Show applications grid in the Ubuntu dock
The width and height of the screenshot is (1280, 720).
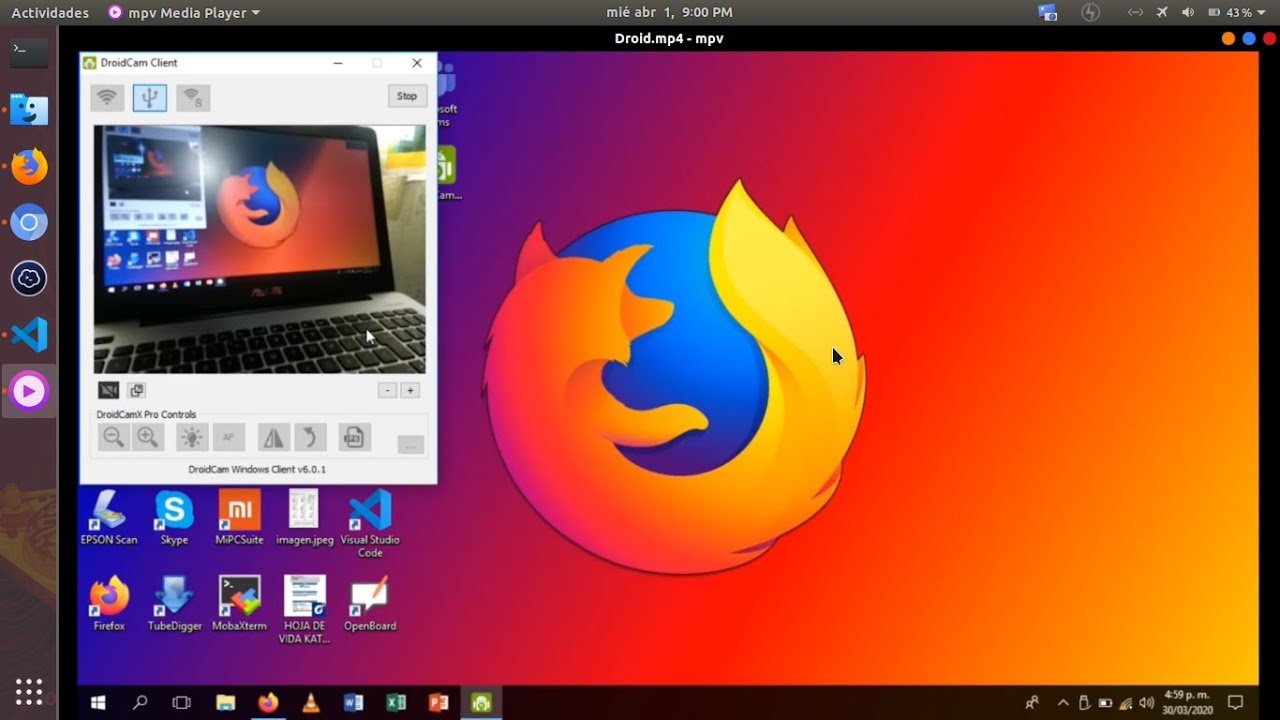point(29,691)
